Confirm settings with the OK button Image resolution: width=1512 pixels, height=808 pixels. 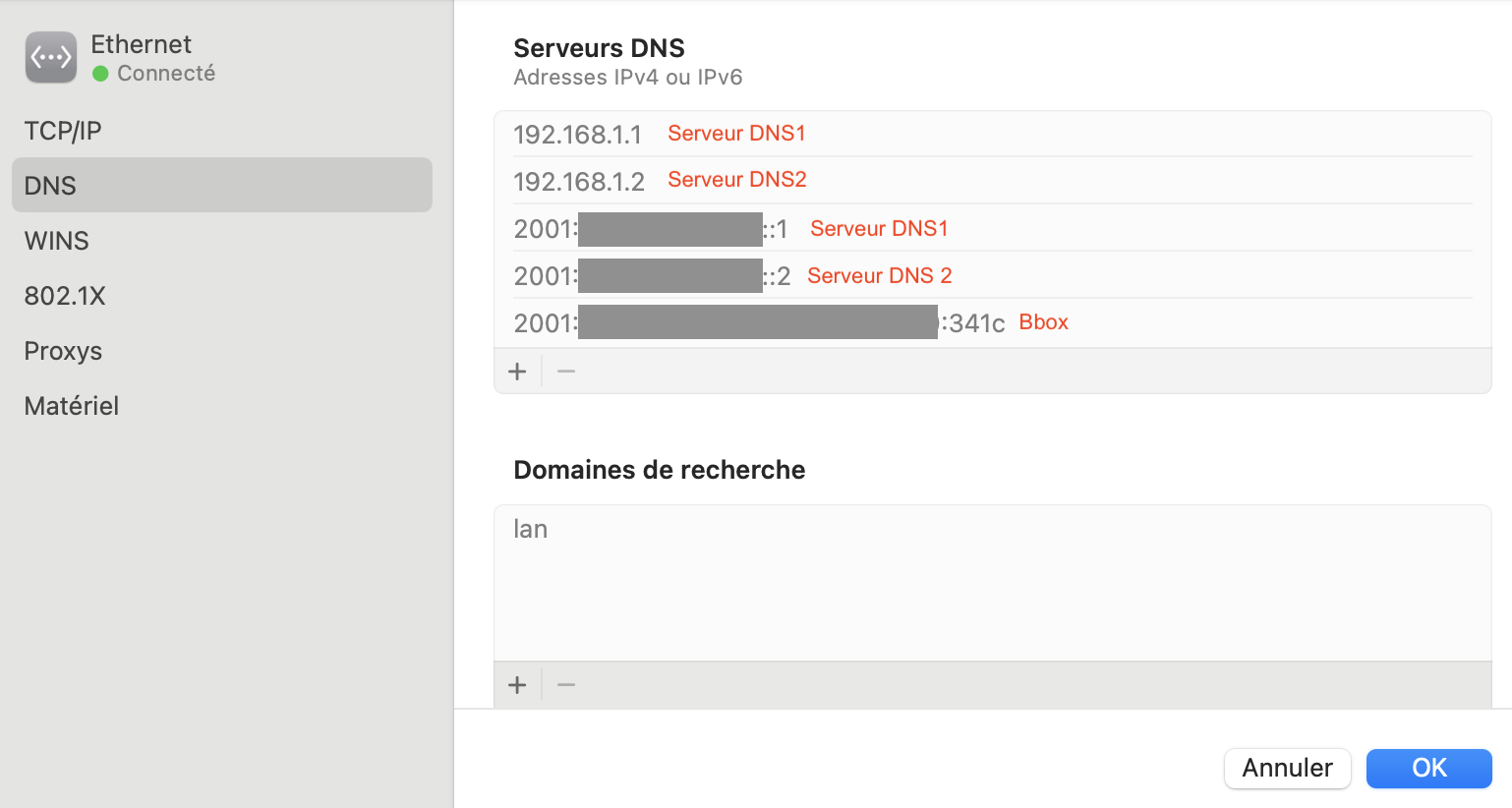point(1429,768)
